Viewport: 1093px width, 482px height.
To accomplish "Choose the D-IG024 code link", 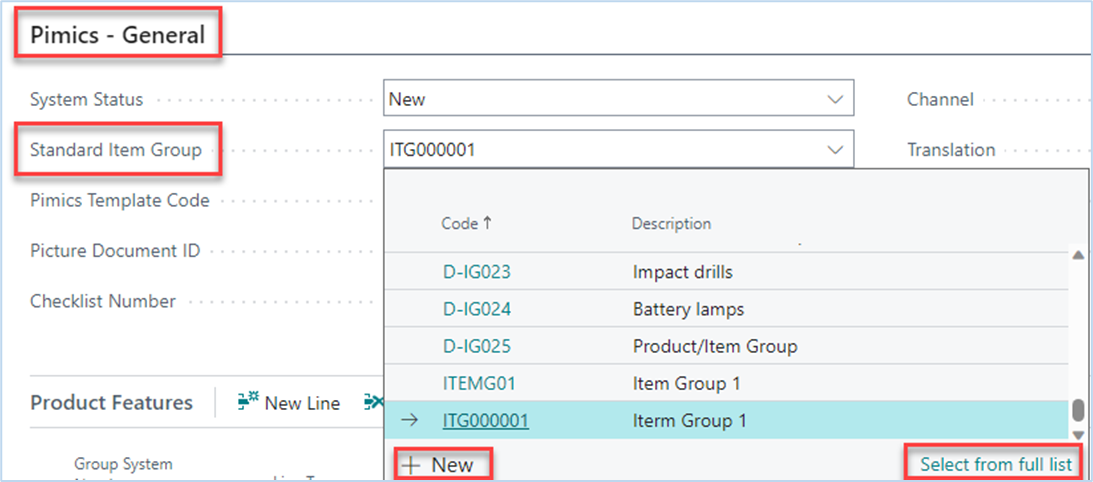I will point(477,309).
